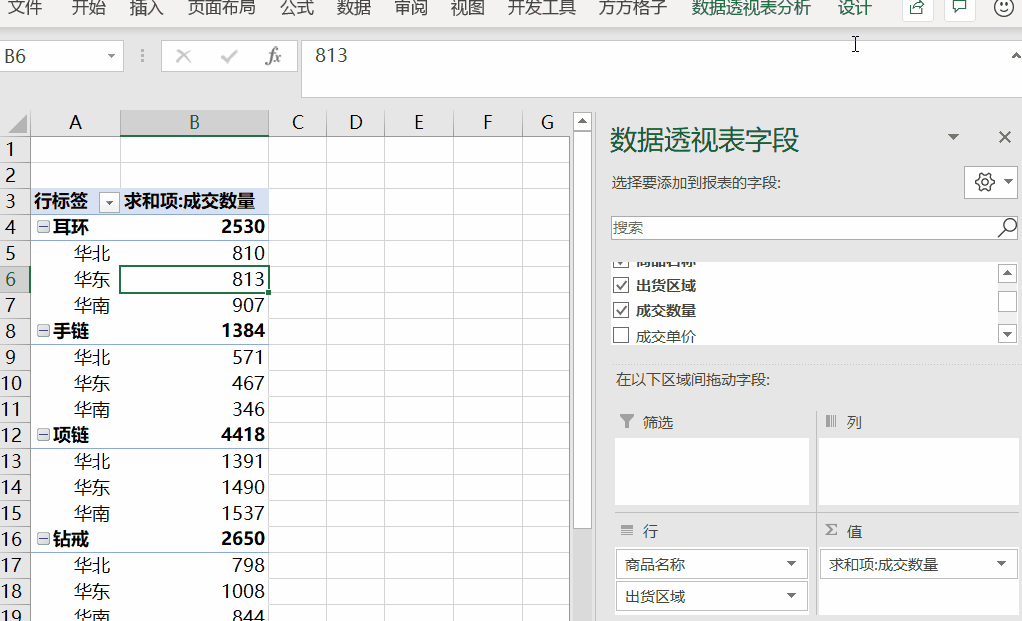Image resolution: width=1022 pixels, height=621 pixels.
Task: Open the 设计 ribbon tab
Action: (x=854, y=8)
